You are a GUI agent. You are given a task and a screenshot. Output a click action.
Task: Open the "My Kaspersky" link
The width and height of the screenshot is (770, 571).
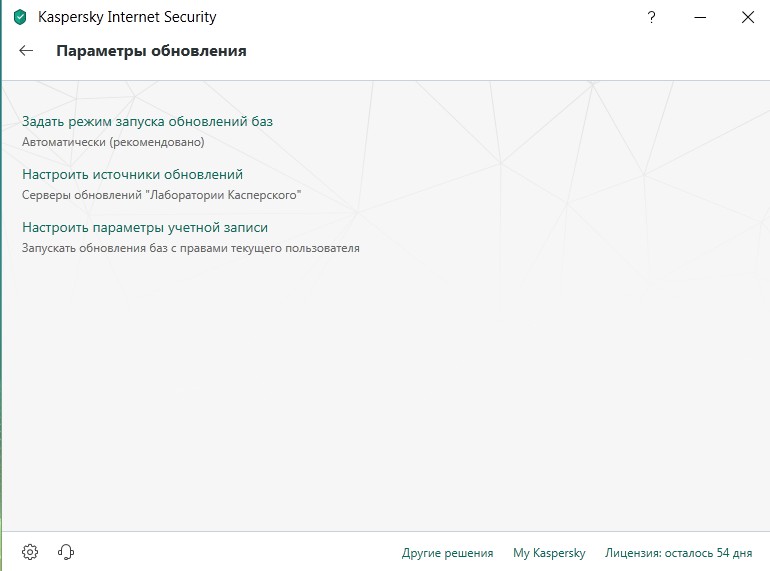pos(549,552)
